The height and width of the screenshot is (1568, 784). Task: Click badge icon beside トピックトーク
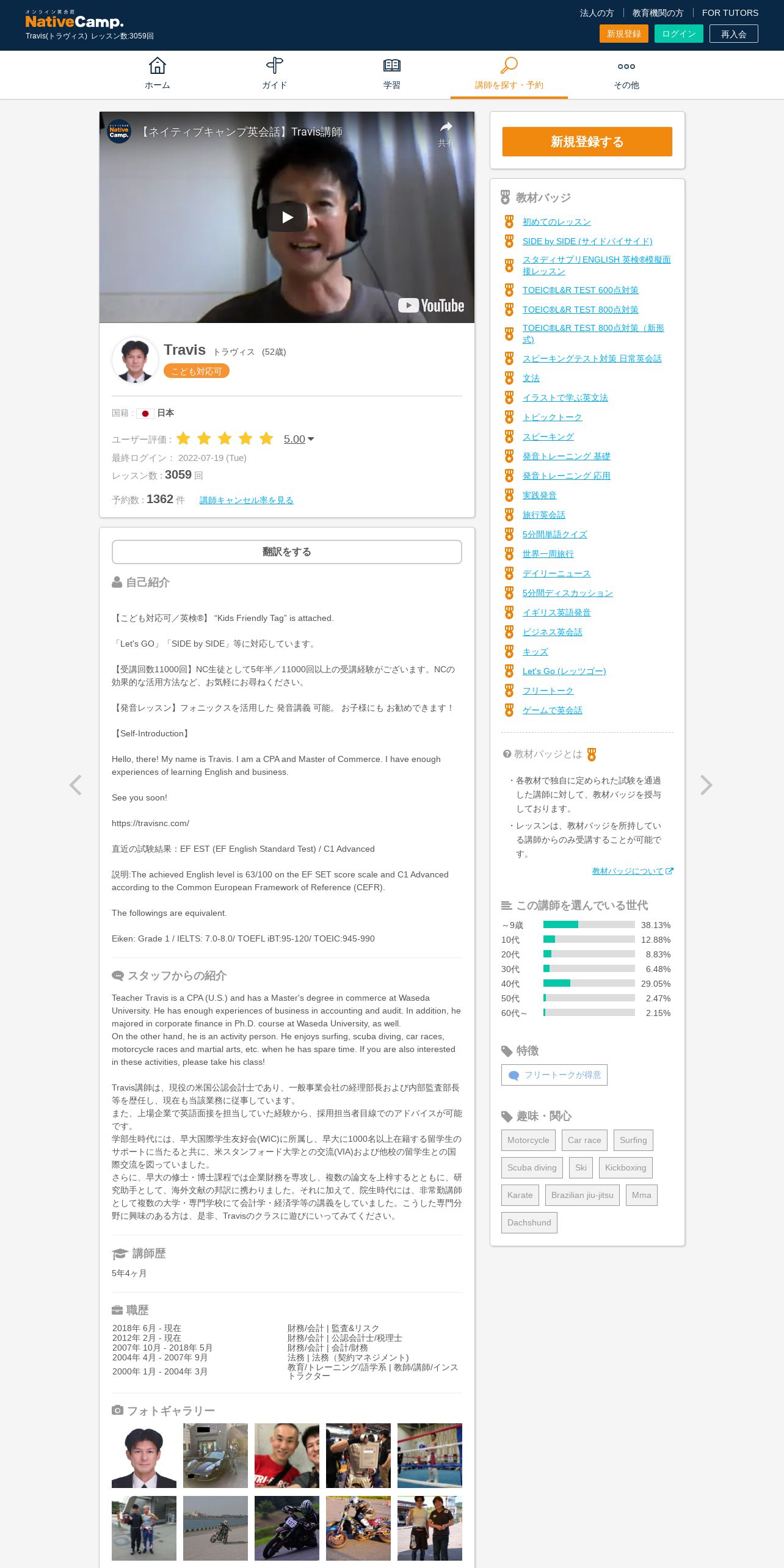click(509, 417)
